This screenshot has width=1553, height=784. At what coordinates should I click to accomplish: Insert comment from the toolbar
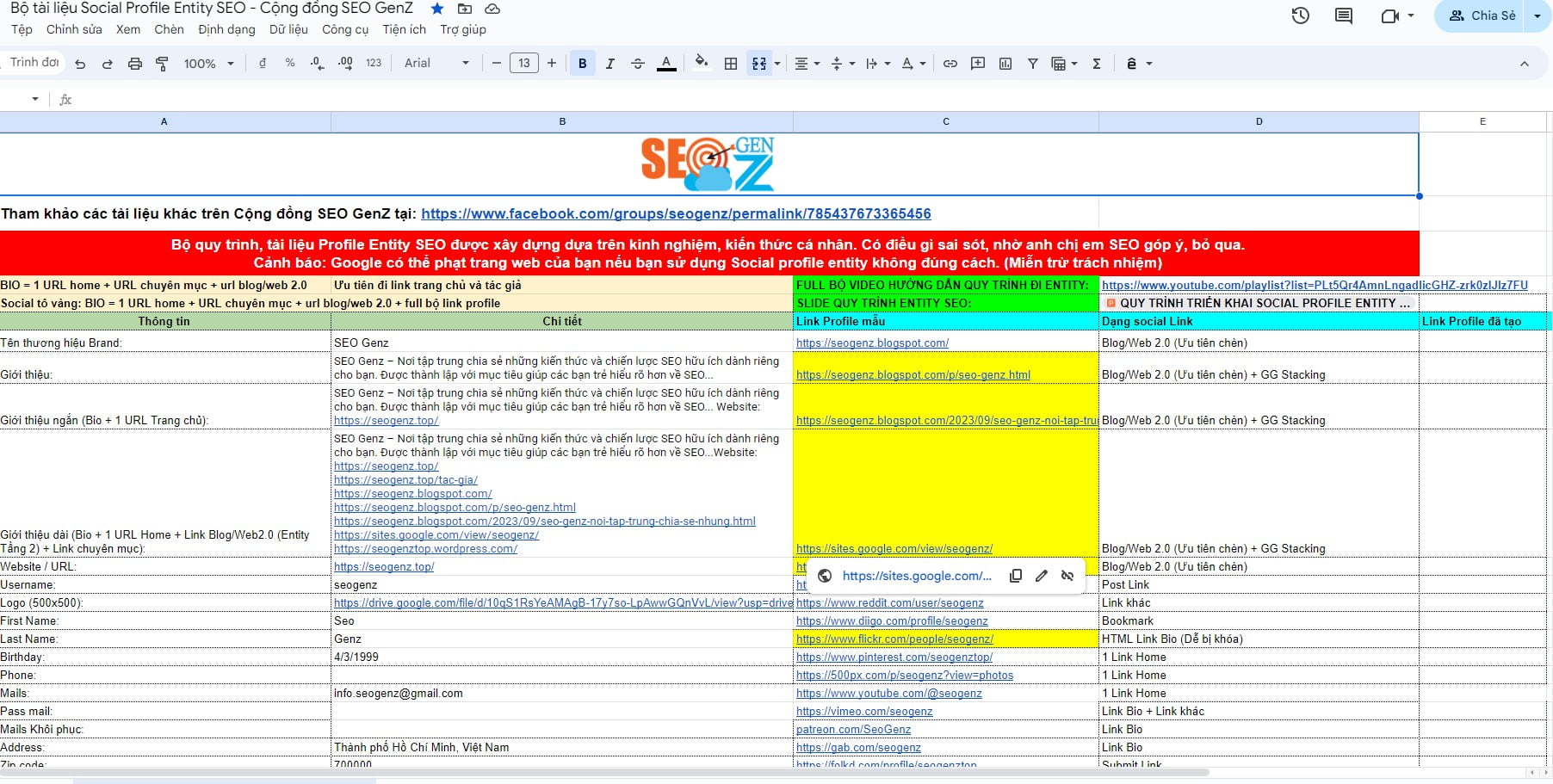978,64
